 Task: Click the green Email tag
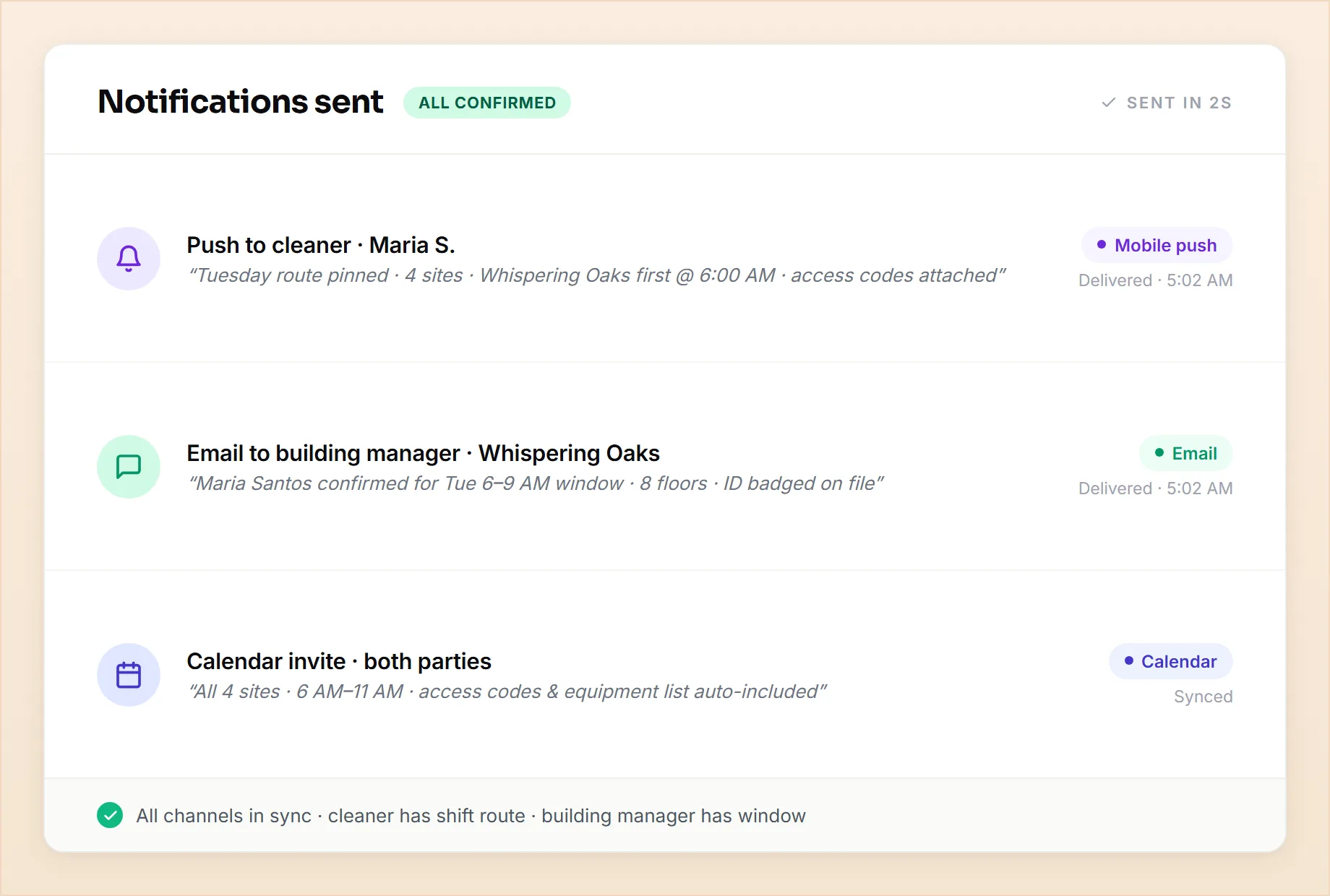point(1185,454)
